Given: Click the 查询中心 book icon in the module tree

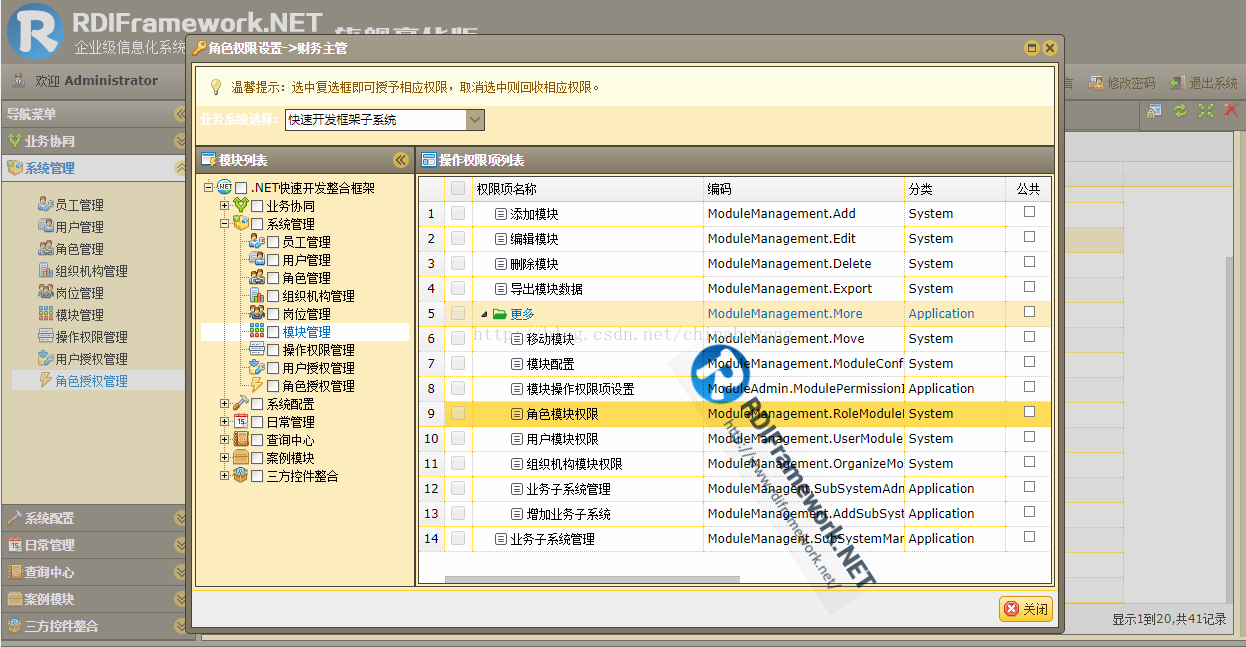Looking at the screenshot, I should coord(241,439).
